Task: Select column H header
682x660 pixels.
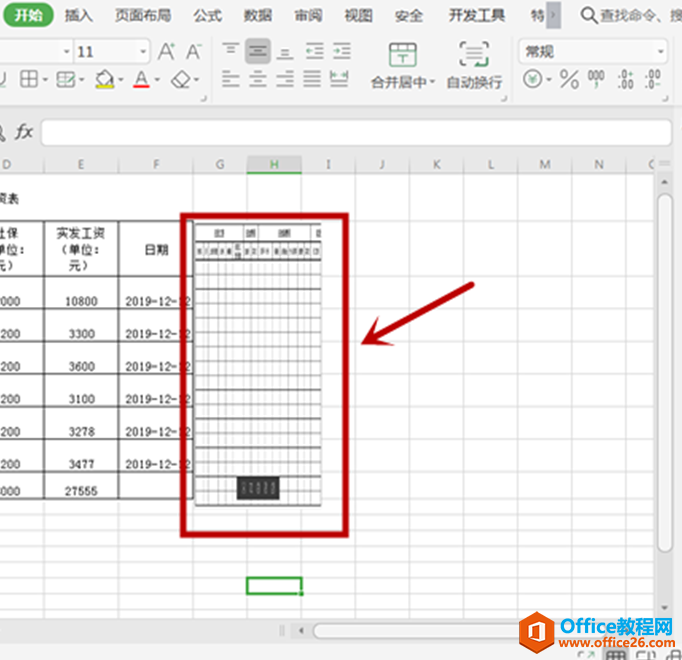Action: click(274, 164)
